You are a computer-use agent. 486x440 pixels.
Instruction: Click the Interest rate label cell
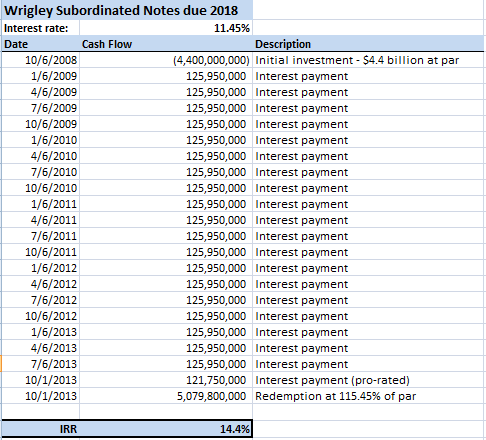click(41, 28)
